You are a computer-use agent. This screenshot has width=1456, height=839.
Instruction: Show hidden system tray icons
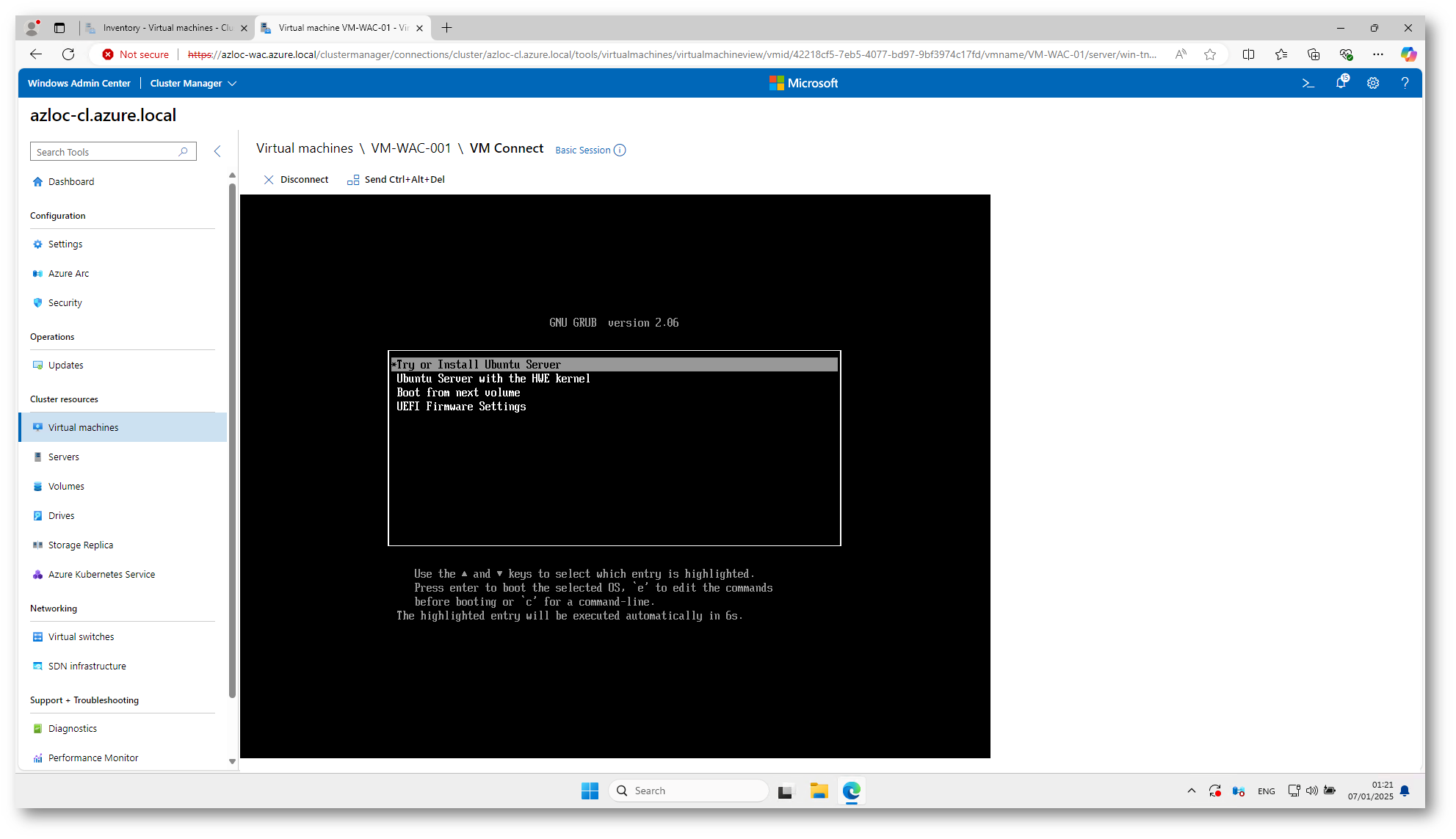[x=1191, y=791]
